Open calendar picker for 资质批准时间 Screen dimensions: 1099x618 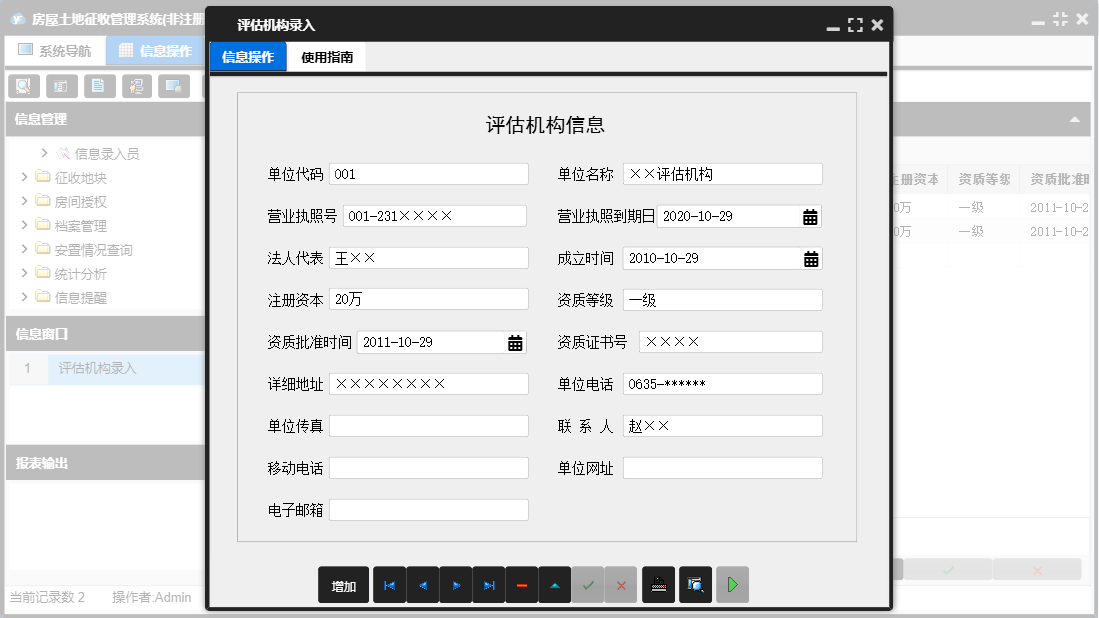[515, 343]
